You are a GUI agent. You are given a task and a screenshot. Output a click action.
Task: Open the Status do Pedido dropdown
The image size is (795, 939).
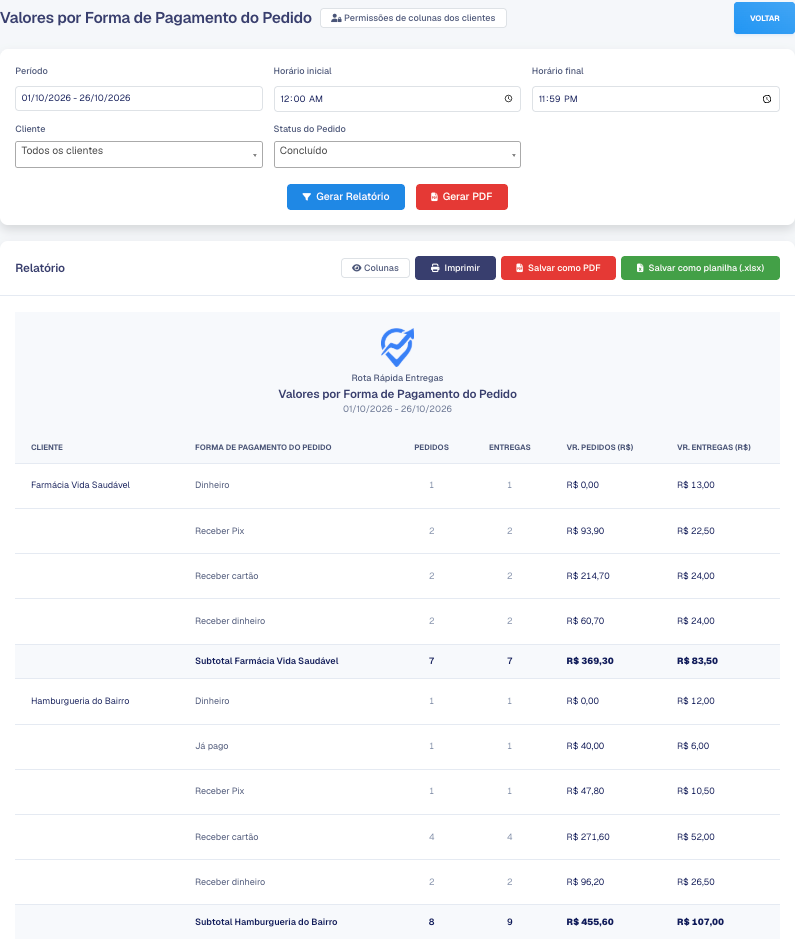point(397,155)
